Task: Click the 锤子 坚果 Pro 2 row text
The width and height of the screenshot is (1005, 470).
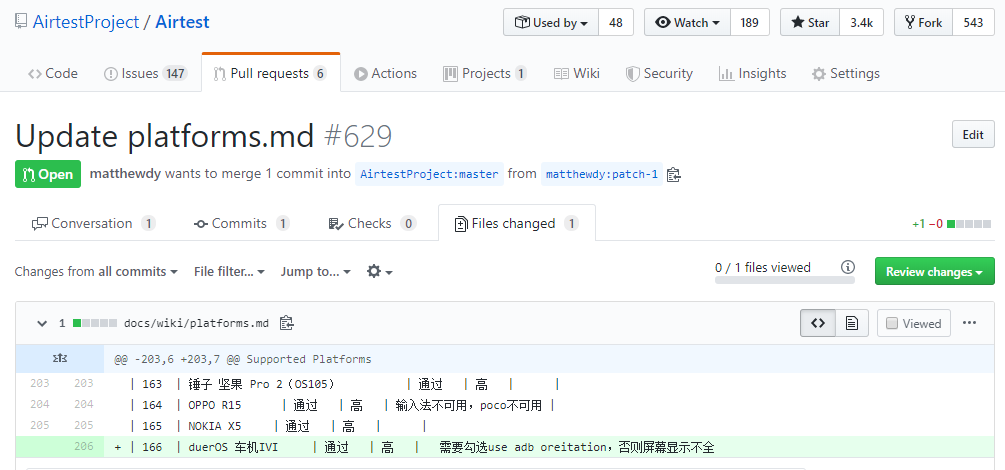Action: (x=262, y=385)
